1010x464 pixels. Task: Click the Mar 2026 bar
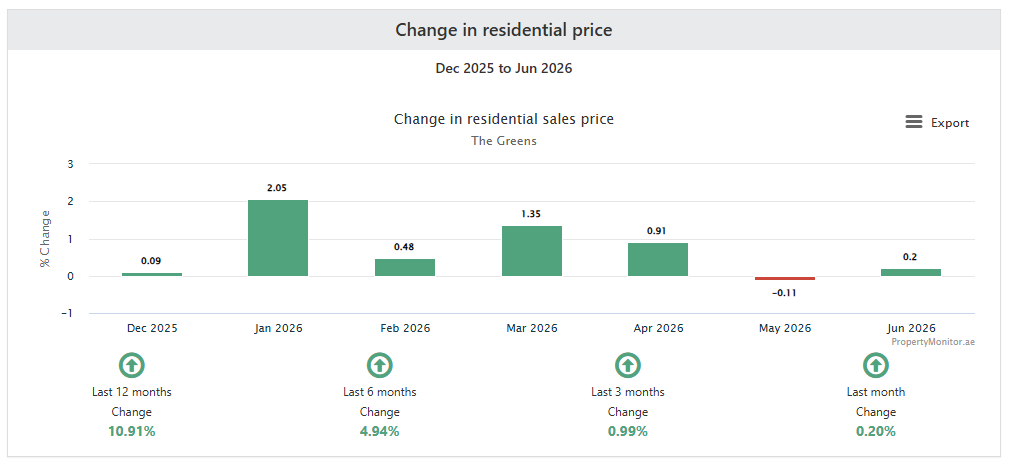(x=532, y=251)
